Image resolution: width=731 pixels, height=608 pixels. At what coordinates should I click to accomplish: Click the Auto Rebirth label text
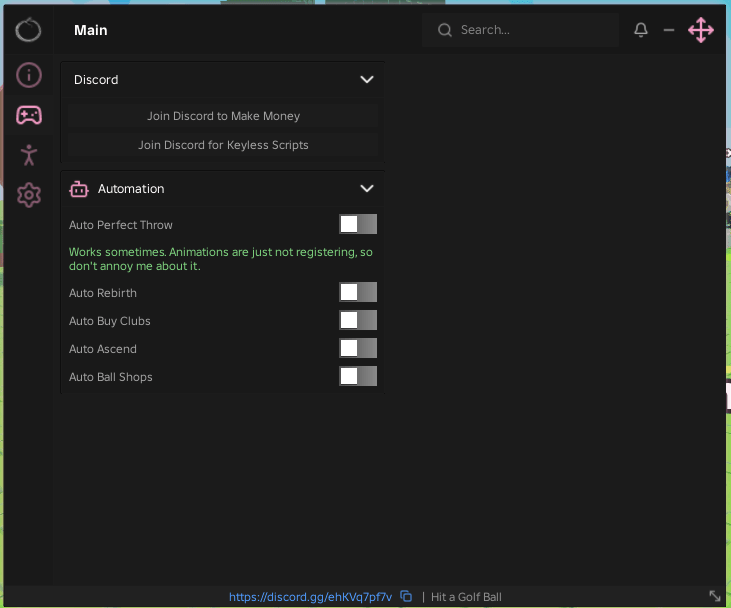click(x=103, y=293)
